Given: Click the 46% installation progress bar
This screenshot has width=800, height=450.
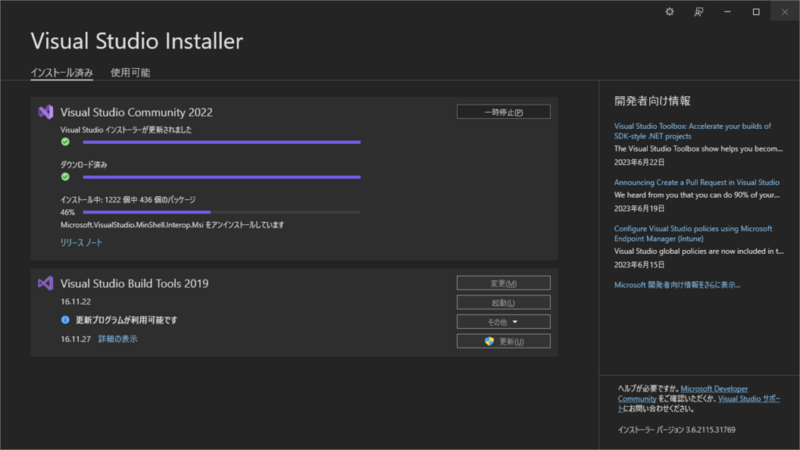Looking at the screenshot, I should pos(221,212).
